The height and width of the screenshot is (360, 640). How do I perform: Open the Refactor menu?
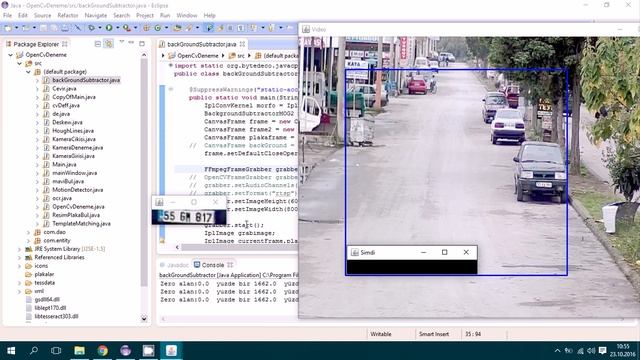point(68,15)
